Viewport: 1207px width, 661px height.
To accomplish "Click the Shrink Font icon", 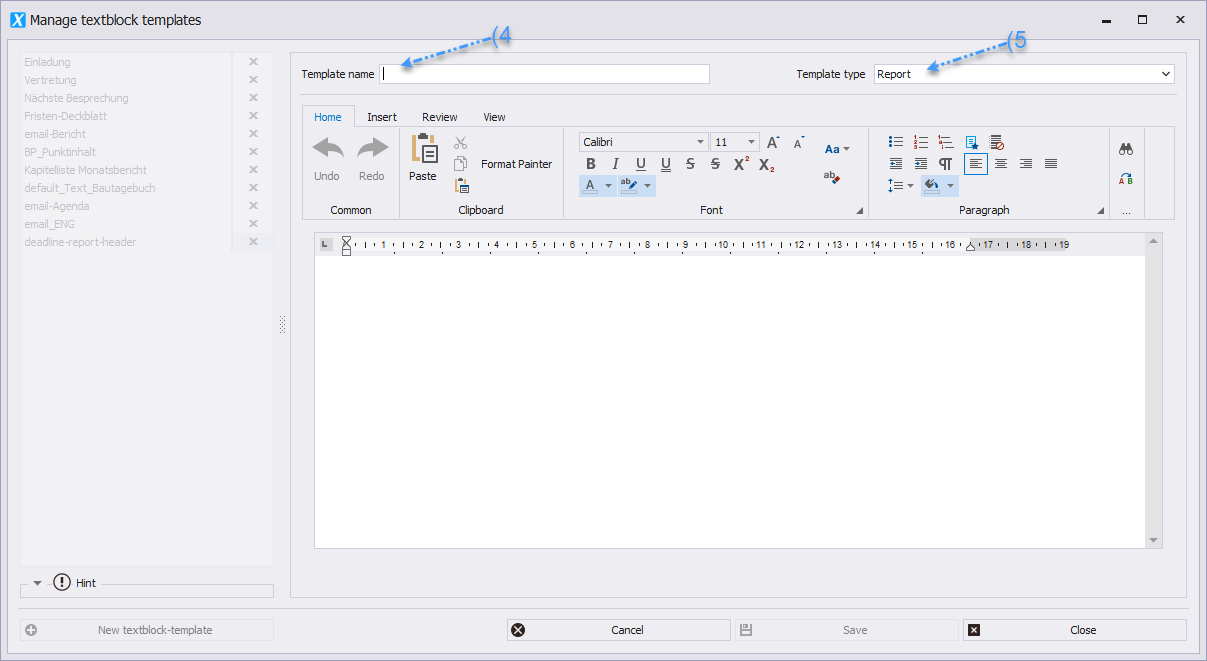I will pyautogui.click(x=799, y=143).
